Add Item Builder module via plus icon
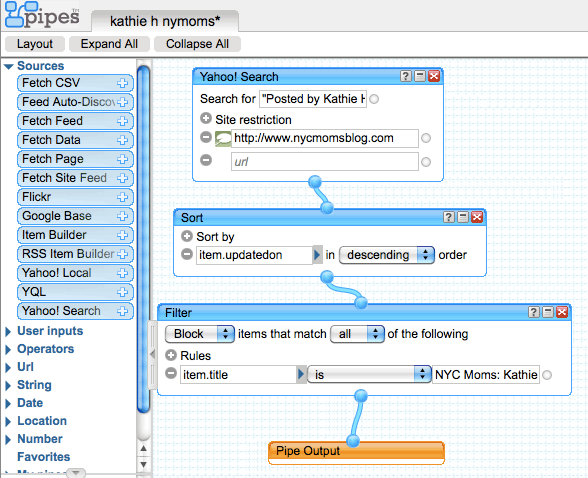The height and width of the screenshot is (478, 588). click(x=122, y=235)
